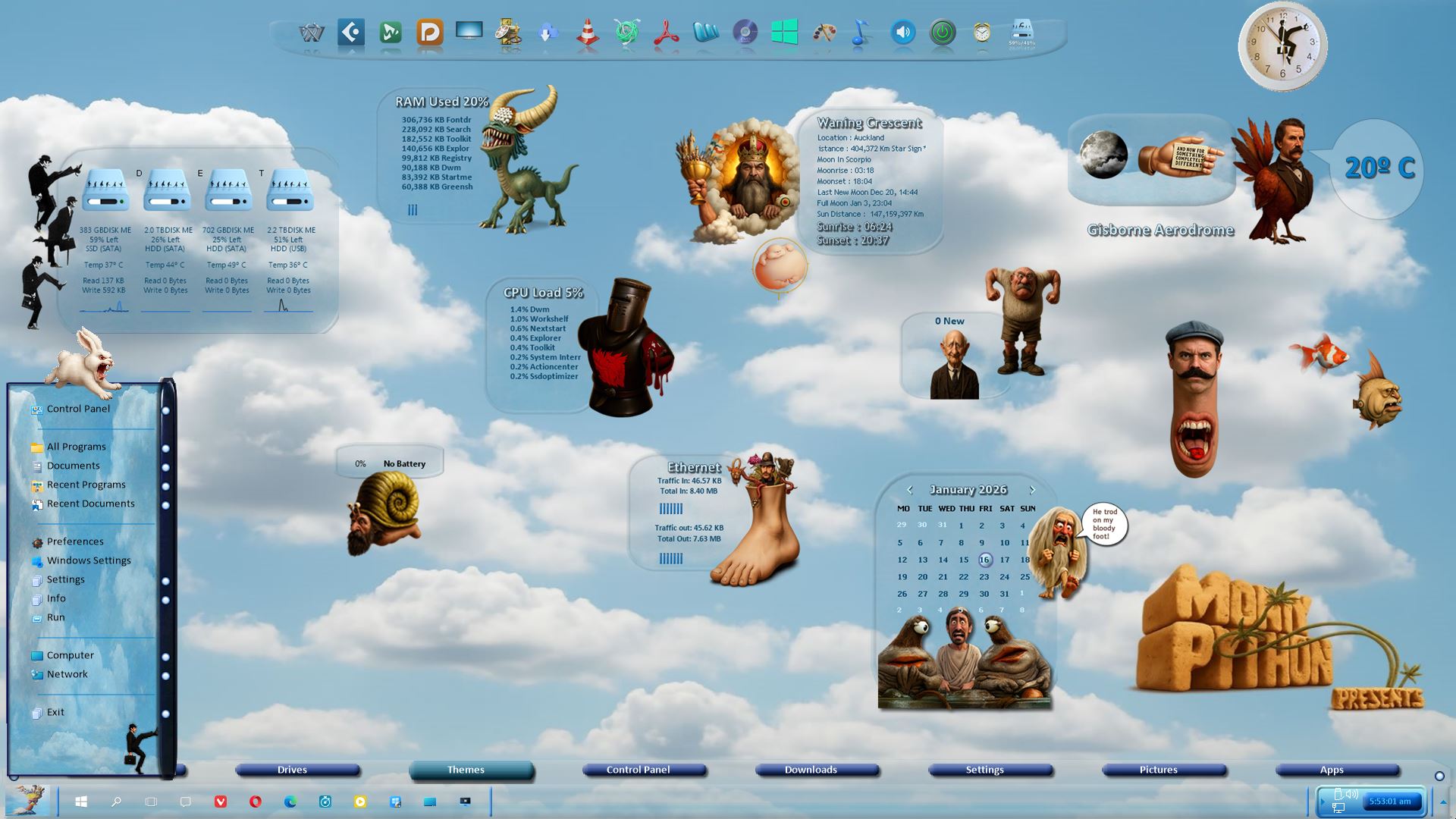Go to previous month in calendar
1456x819 pixels.
click(x=909, y=490)
